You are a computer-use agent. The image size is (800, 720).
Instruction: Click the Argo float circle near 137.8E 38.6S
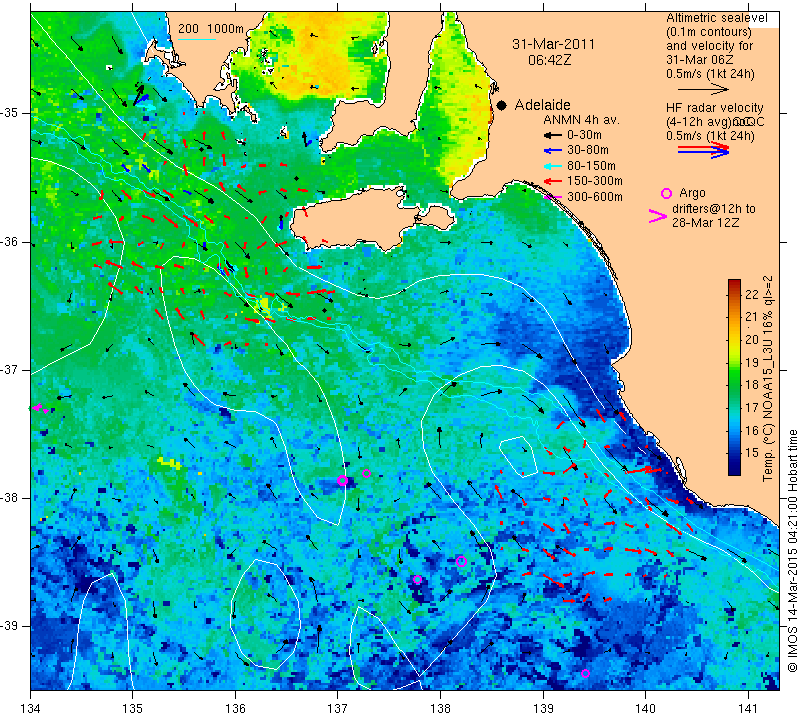417,579
